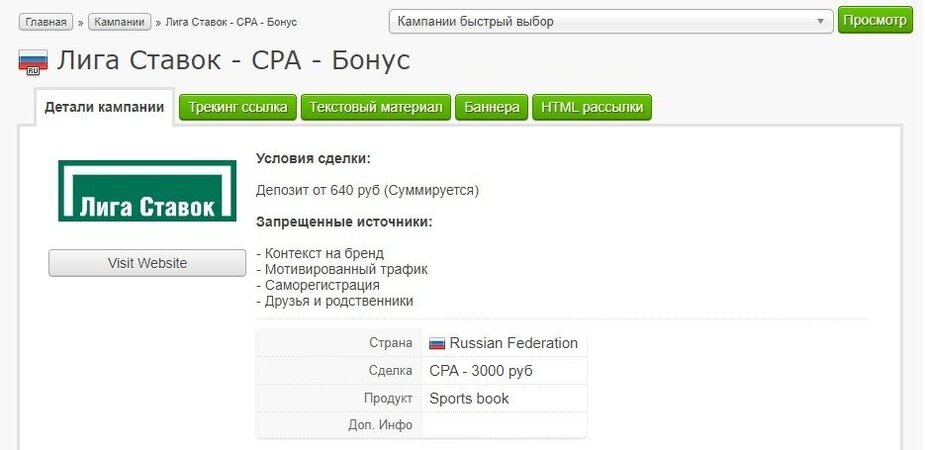Click the current breadcrumb Лига Ставок - CPA - Бонус
This screenshot has width=925, height=450.
[230, 22]
